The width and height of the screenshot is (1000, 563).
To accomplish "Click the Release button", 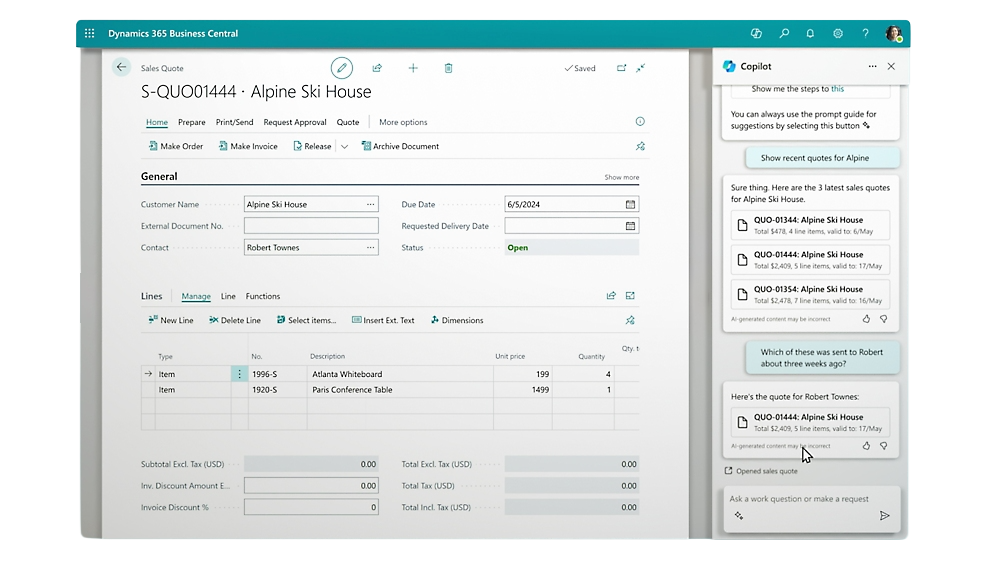I will [312, 146].
